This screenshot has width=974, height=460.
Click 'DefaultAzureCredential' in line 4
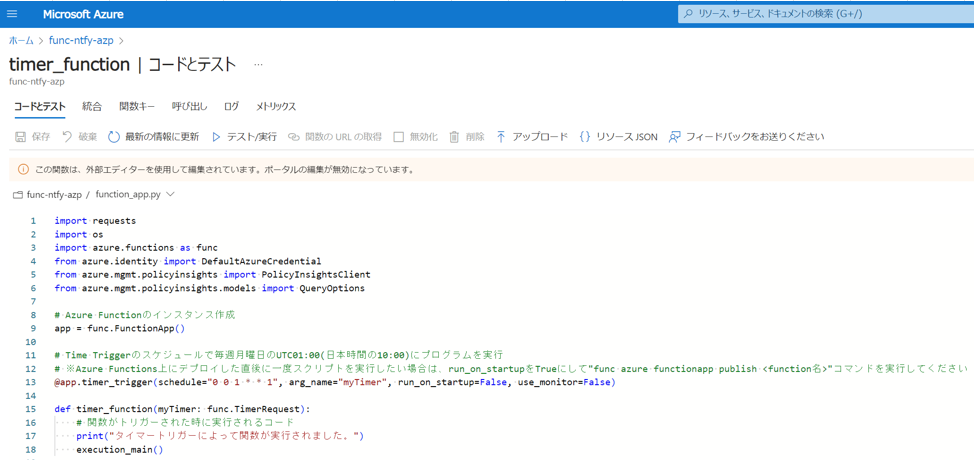(x=260, y=261)
